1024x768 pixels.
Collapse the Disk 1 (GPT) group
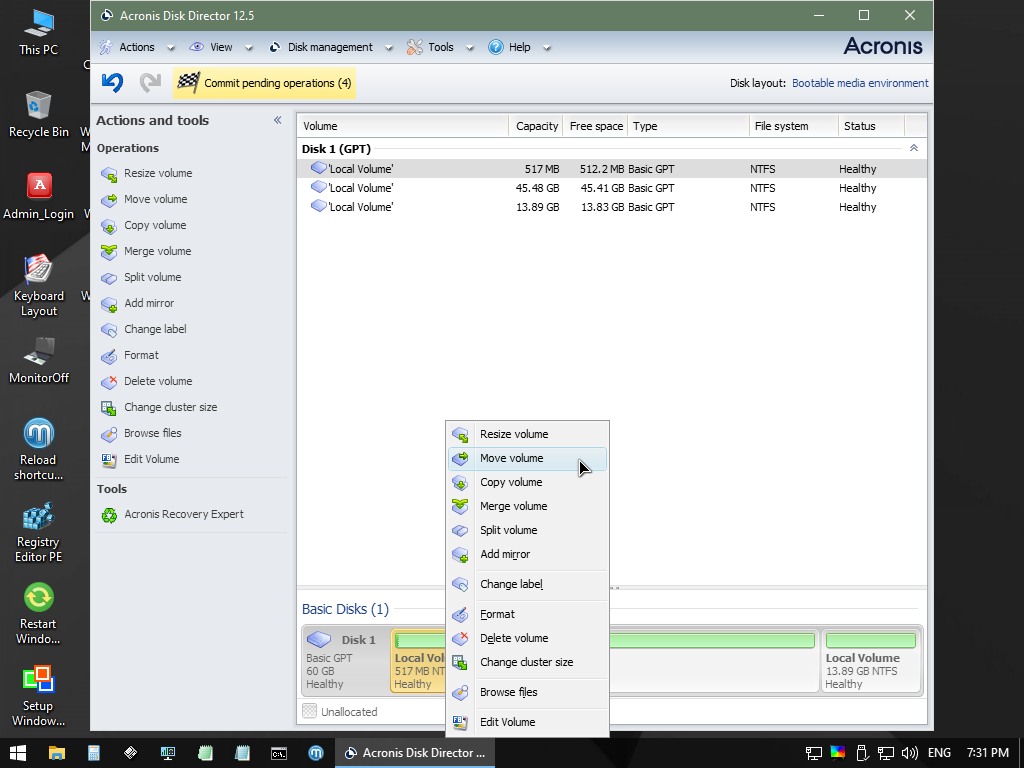tap(914, 148)
